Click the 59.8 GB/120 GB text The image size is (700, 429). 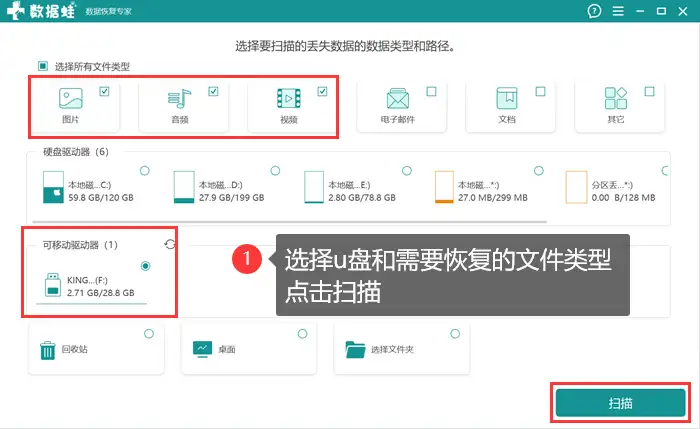click(101, 198)
